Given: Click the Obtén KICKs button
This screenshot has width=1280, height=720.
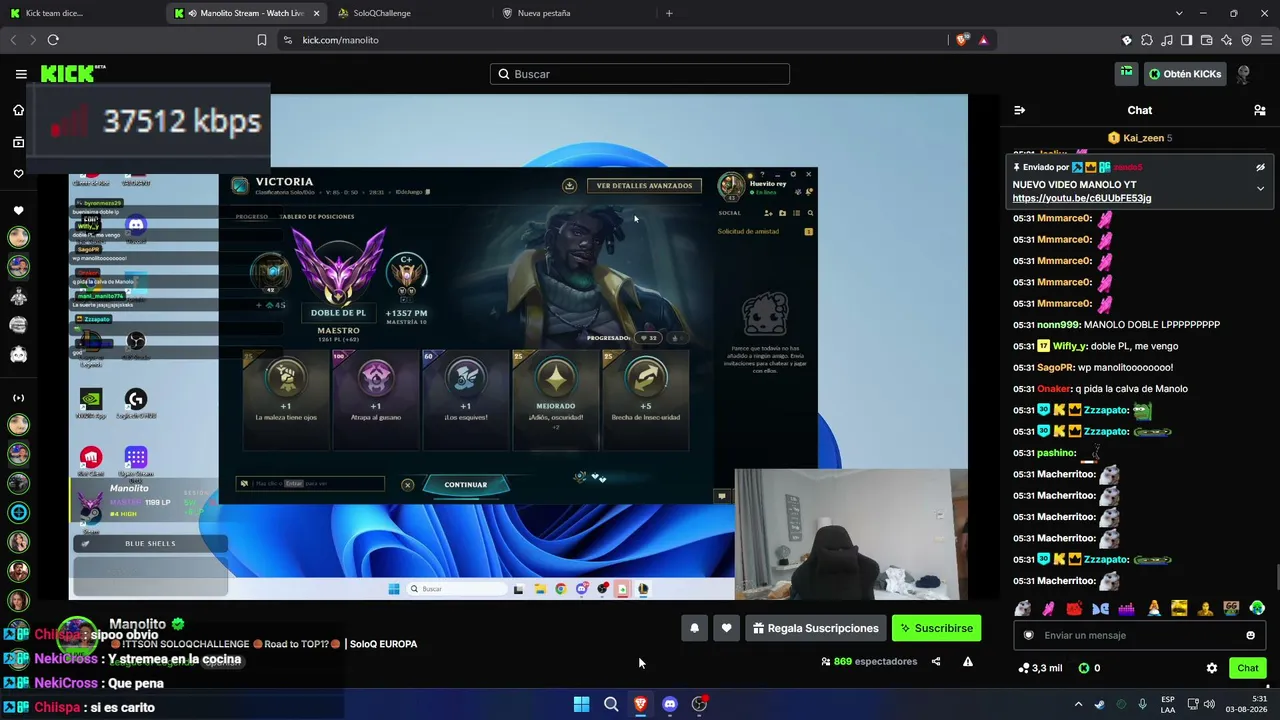Looking at the screenshot, I should click(1184, 74).
